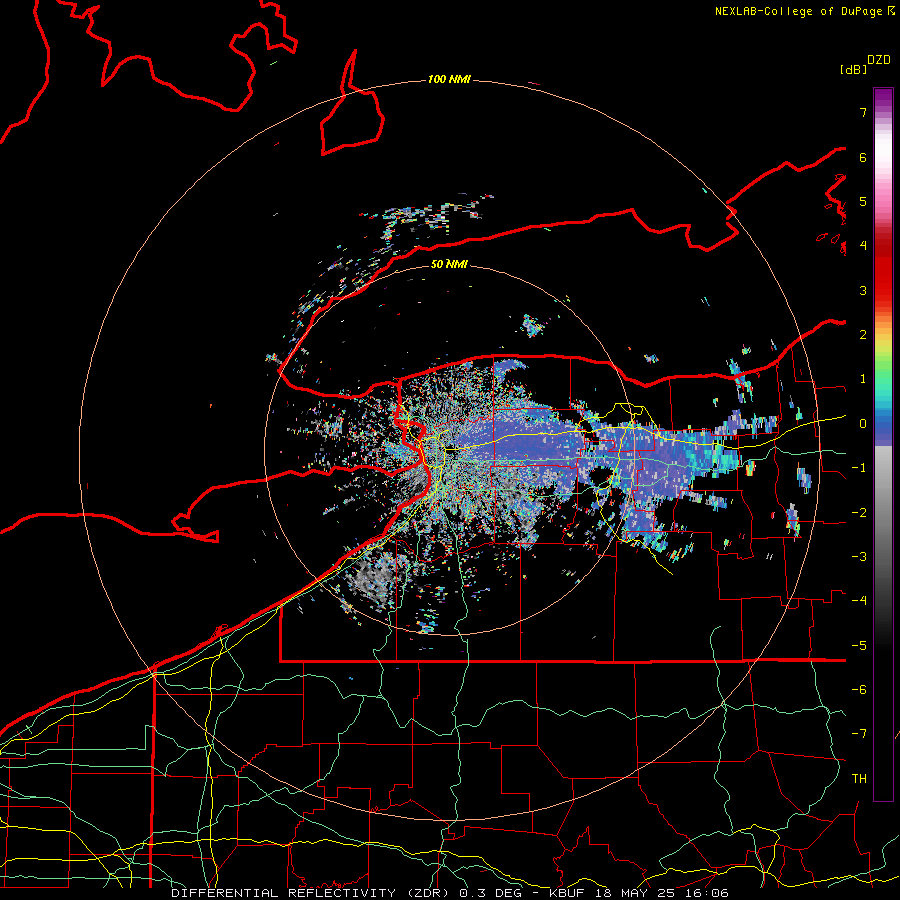
Task: Click the -4 value on the color scale
Action: [x=859, y=601]
